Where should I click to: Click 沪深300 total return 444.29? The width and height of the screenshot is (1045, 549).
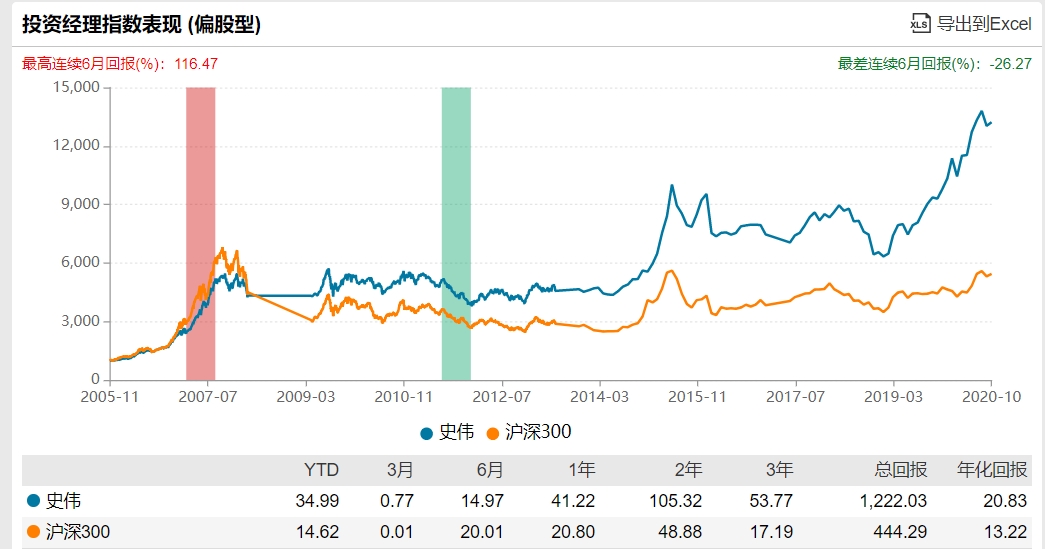(900, 532)
